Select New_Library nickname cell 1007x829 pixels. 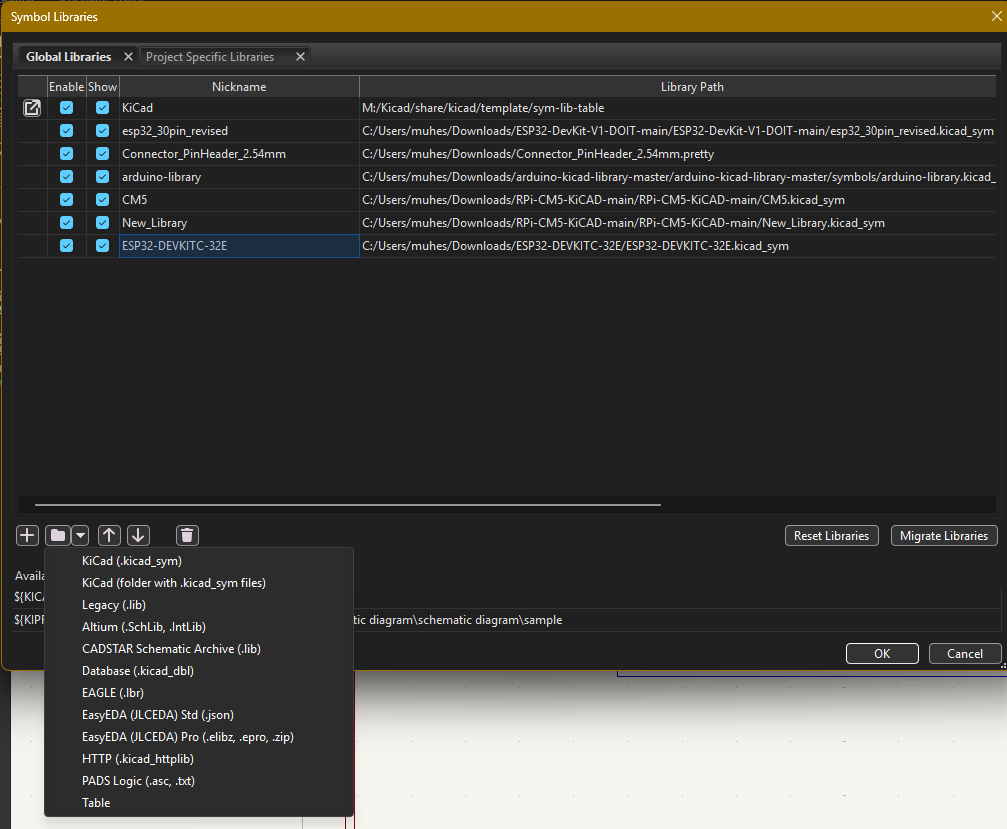239,223
